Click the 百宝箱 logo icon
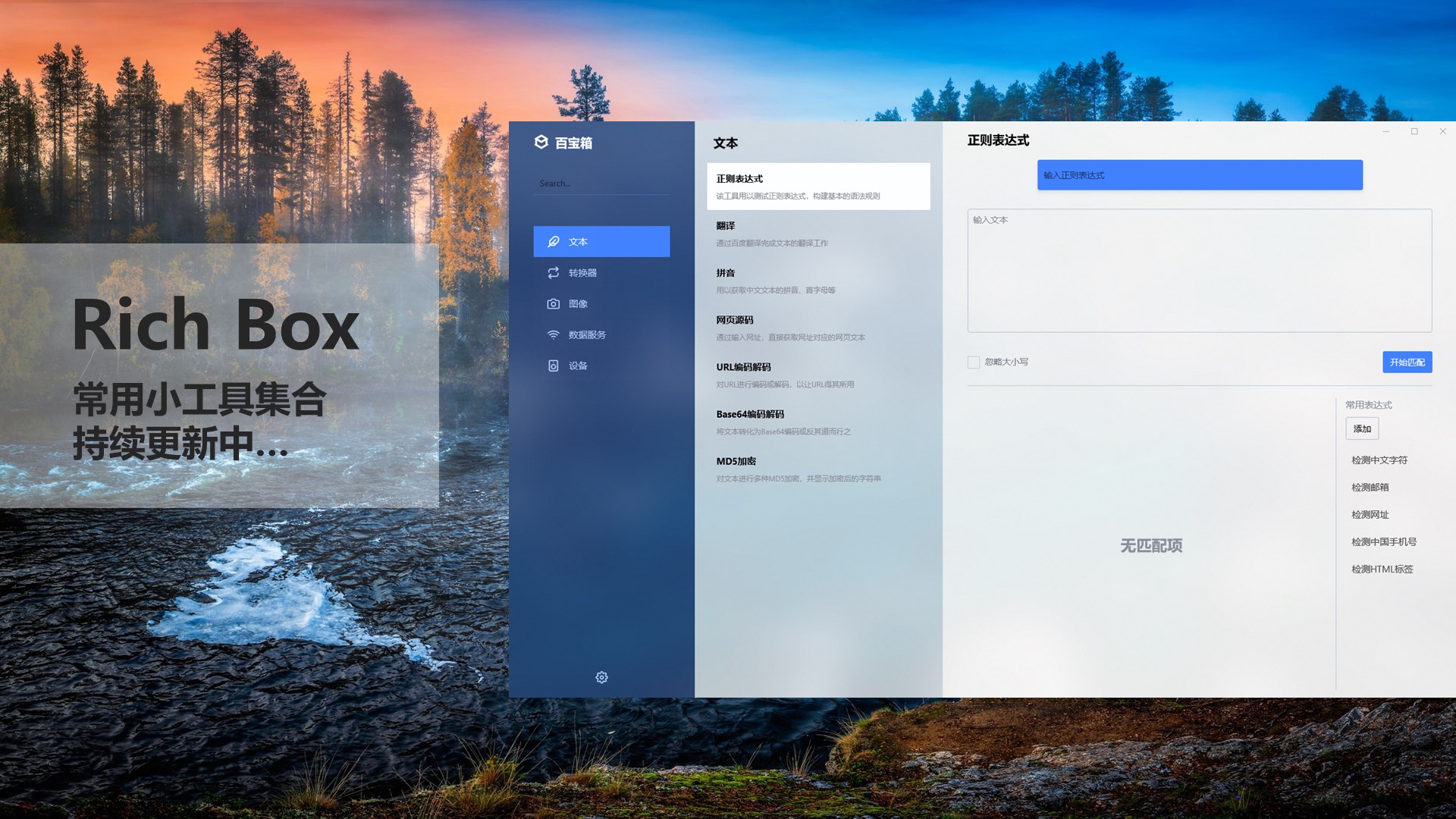The height and width of the screenshot is (819, 1456). tap(541, 142)
